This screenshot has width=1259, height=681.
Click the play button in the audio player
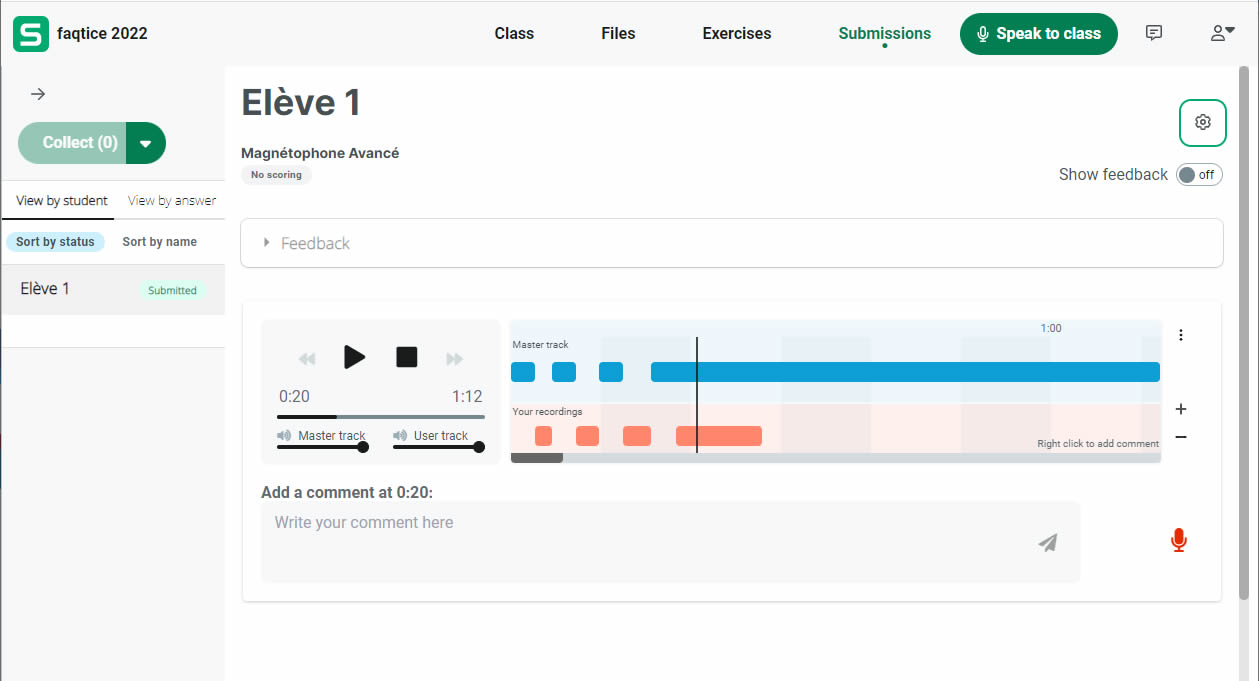[354, 357]
